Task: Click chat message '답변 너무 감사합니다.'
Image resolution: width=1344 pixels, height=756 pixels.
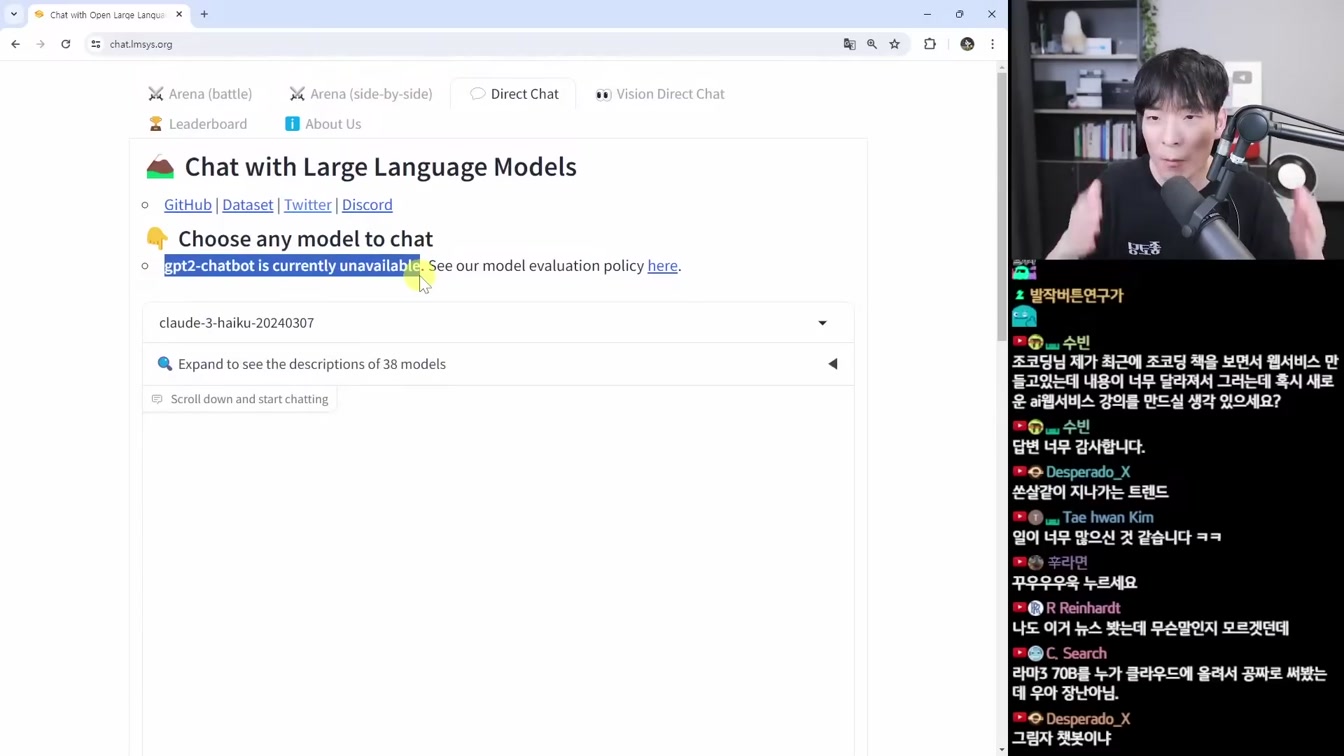Action: (x=1079, y=447)
